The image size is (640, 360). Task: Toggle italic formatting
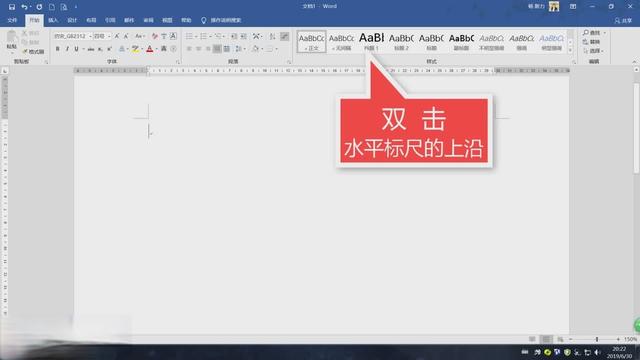pyautogui.click(x=67, y=49)
